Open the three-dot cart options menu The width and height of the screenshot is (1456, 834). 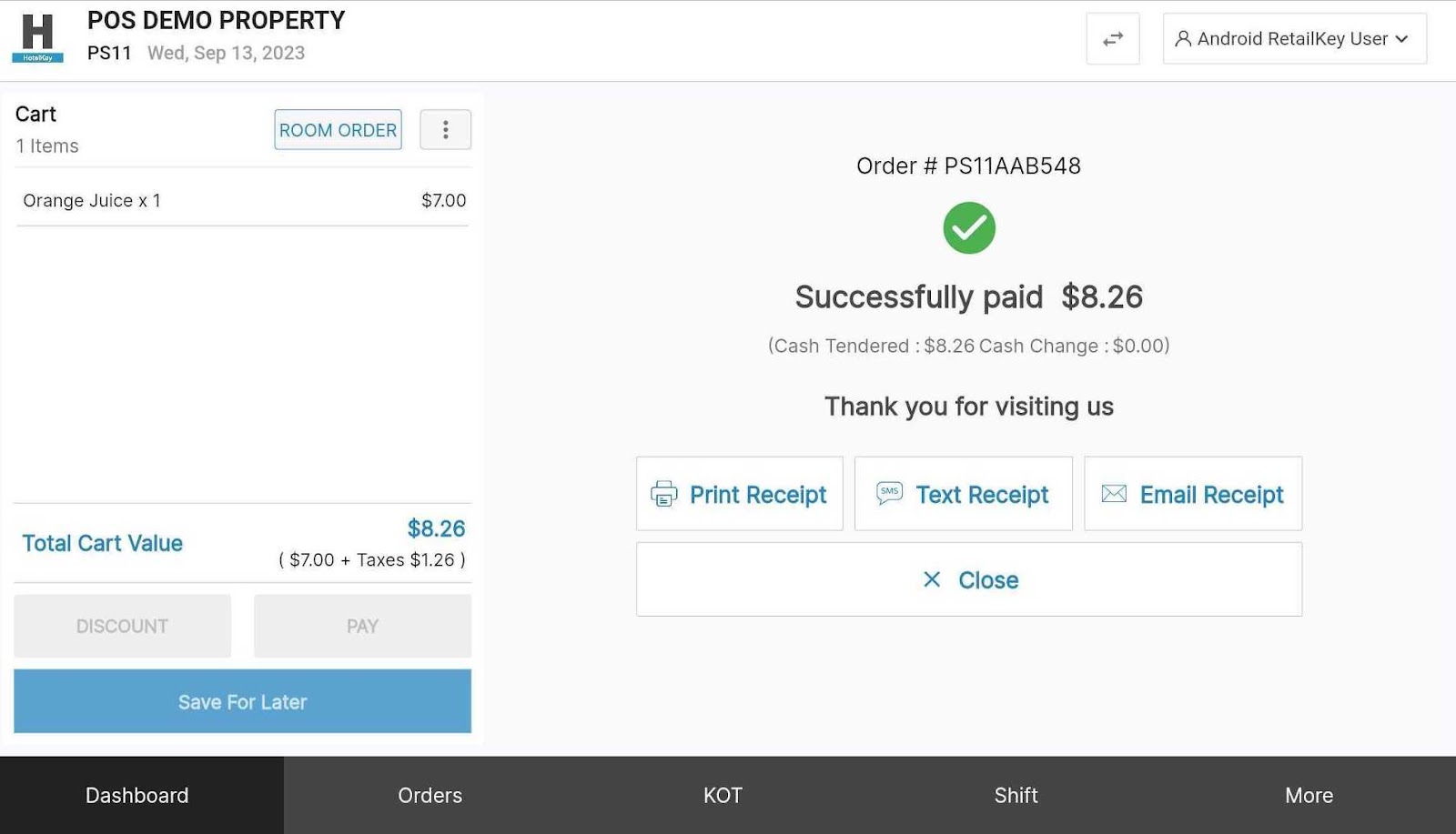click(x=445, y=130)
